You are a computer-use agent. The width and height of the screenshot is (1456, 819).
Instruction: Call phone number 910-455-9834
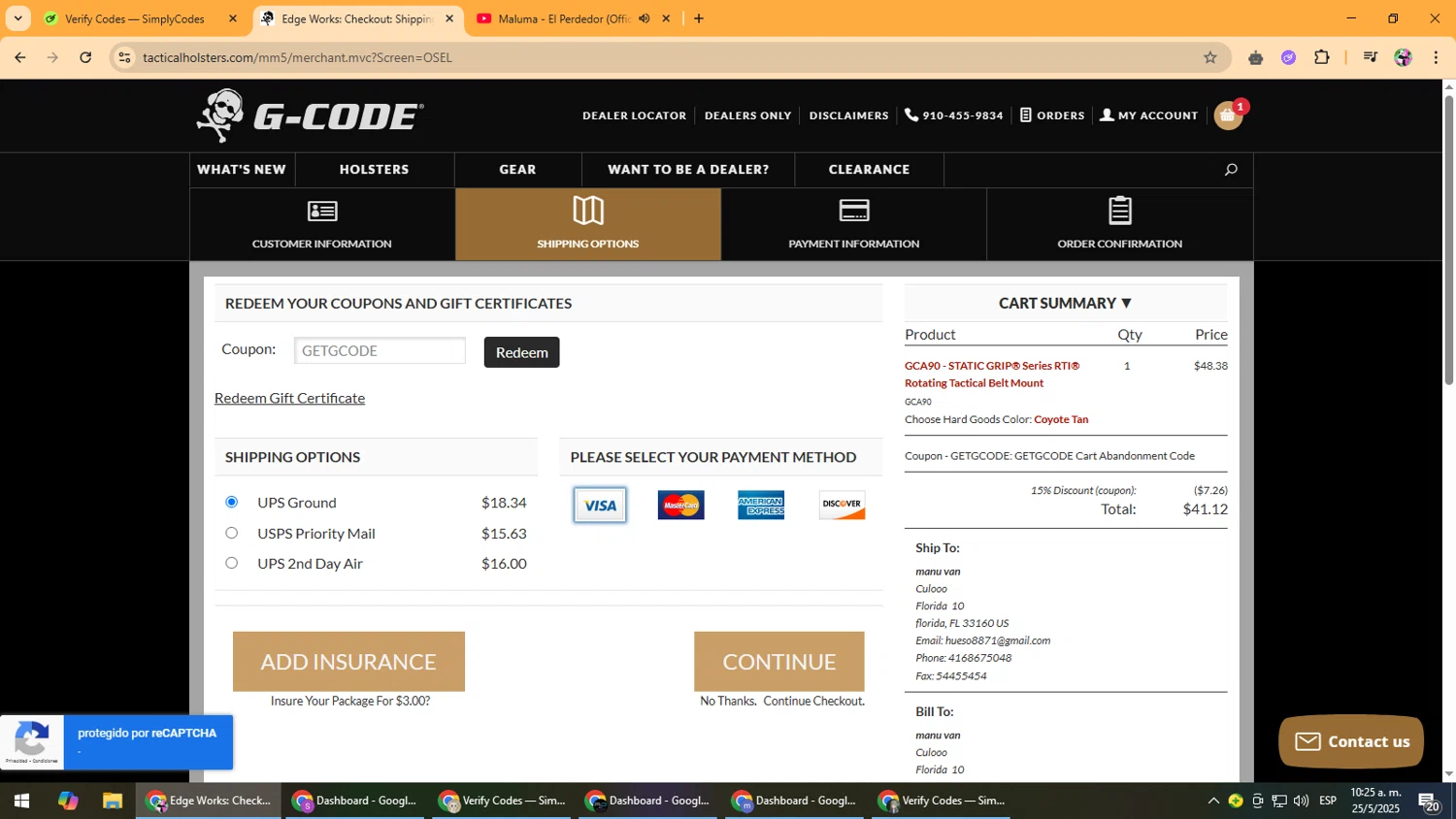[953, 115]
